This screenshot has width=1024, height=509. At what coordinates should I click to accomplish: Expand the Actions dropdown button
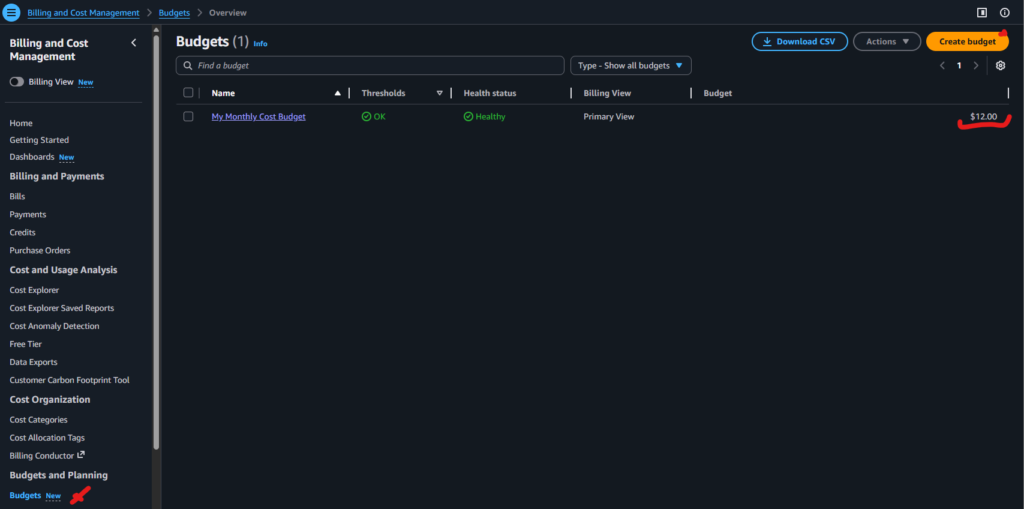886,42
